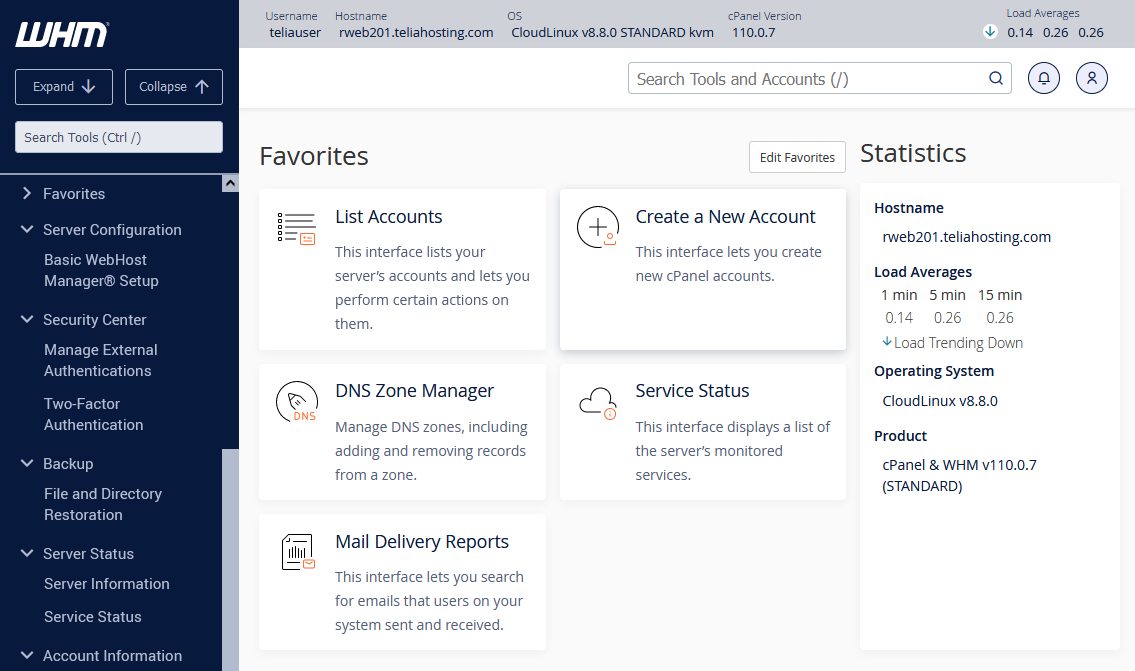Image resolution: width=1135 pixels, height=671 pixels.
Task: Click the WHM logo
Action: [62, 34]
